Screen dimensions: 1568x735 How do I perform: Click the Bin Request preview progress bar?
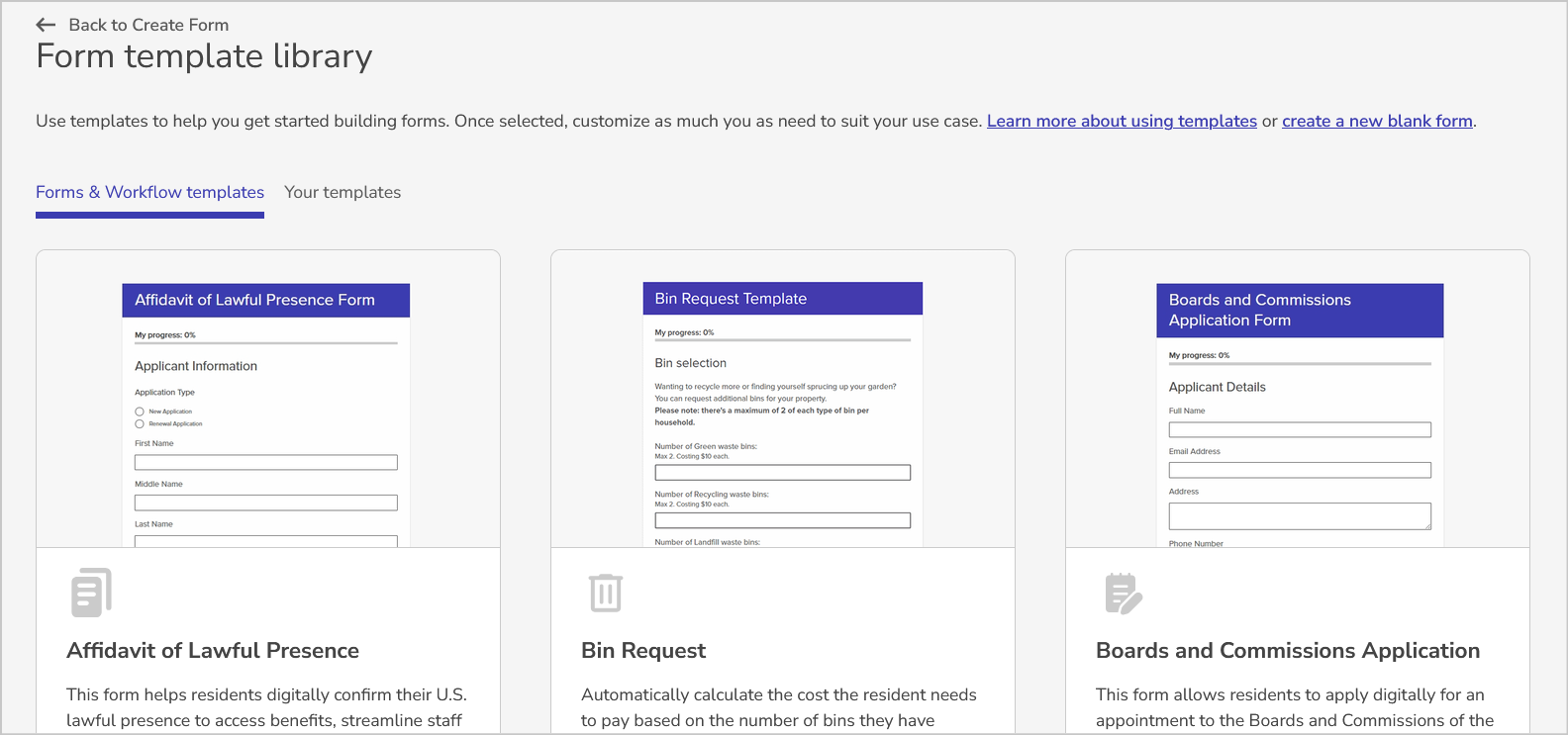782,340
